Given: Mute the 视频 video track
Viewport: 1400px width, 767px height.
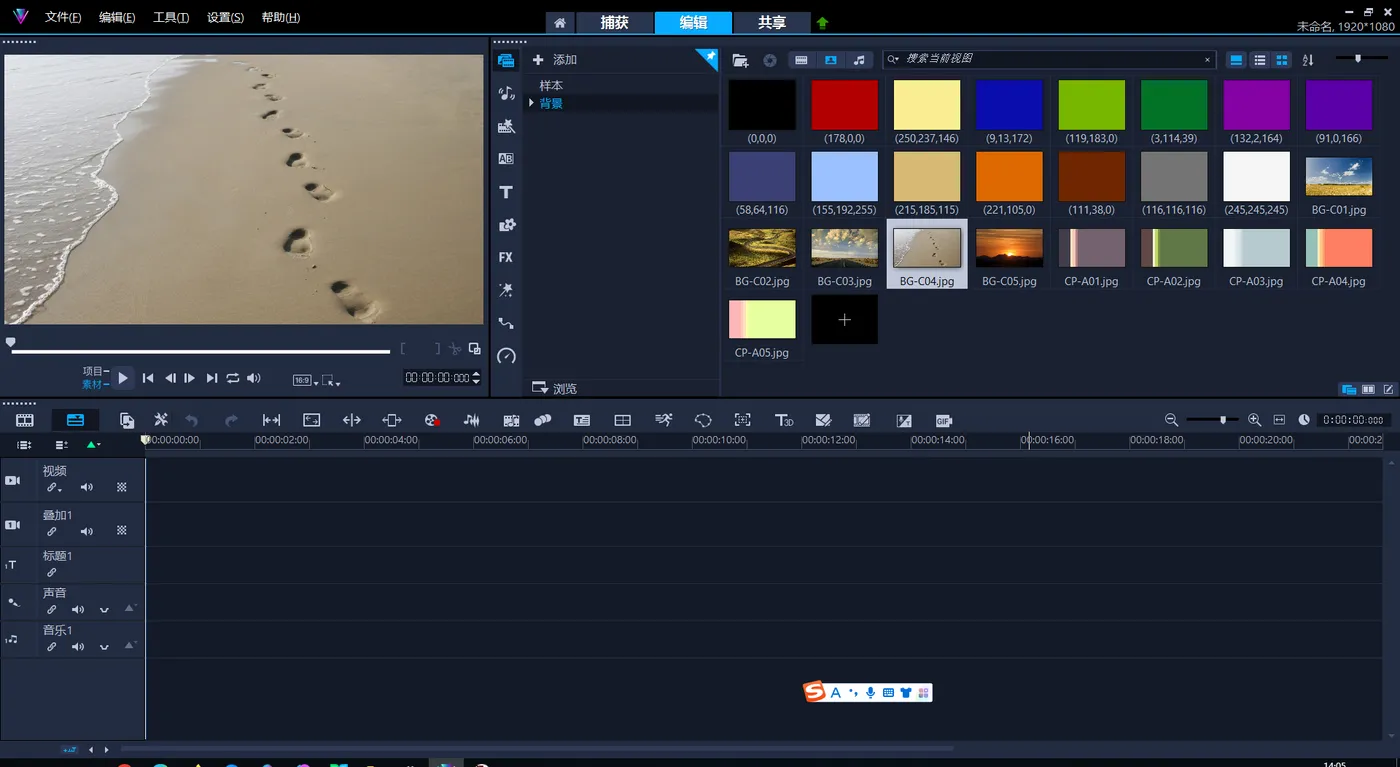Looking at the screenshot, I should 87,488.
